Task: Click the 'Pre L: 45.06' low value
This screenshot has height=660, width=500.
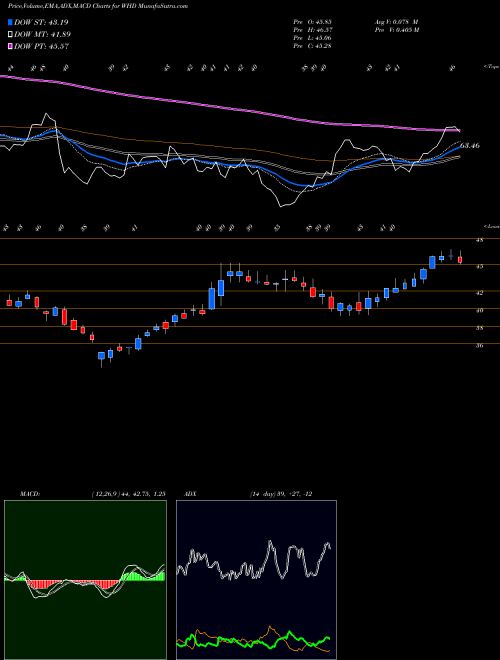Action: (312, 38)
